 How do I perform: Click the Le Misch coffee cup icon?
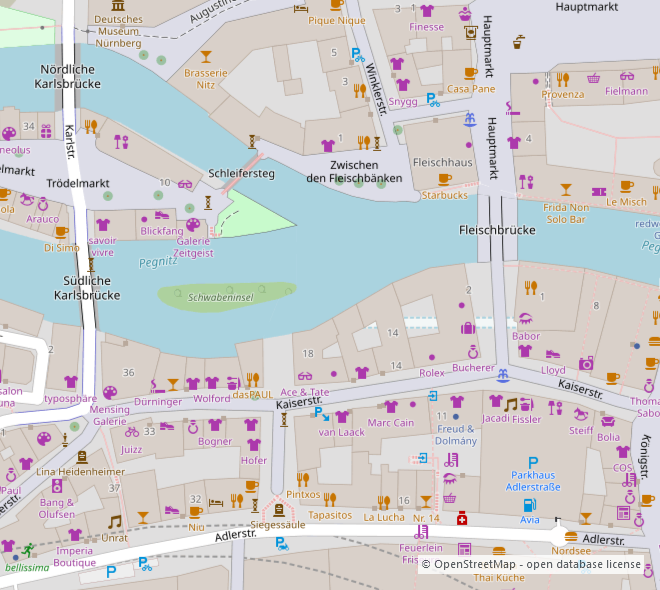(627, 186)
